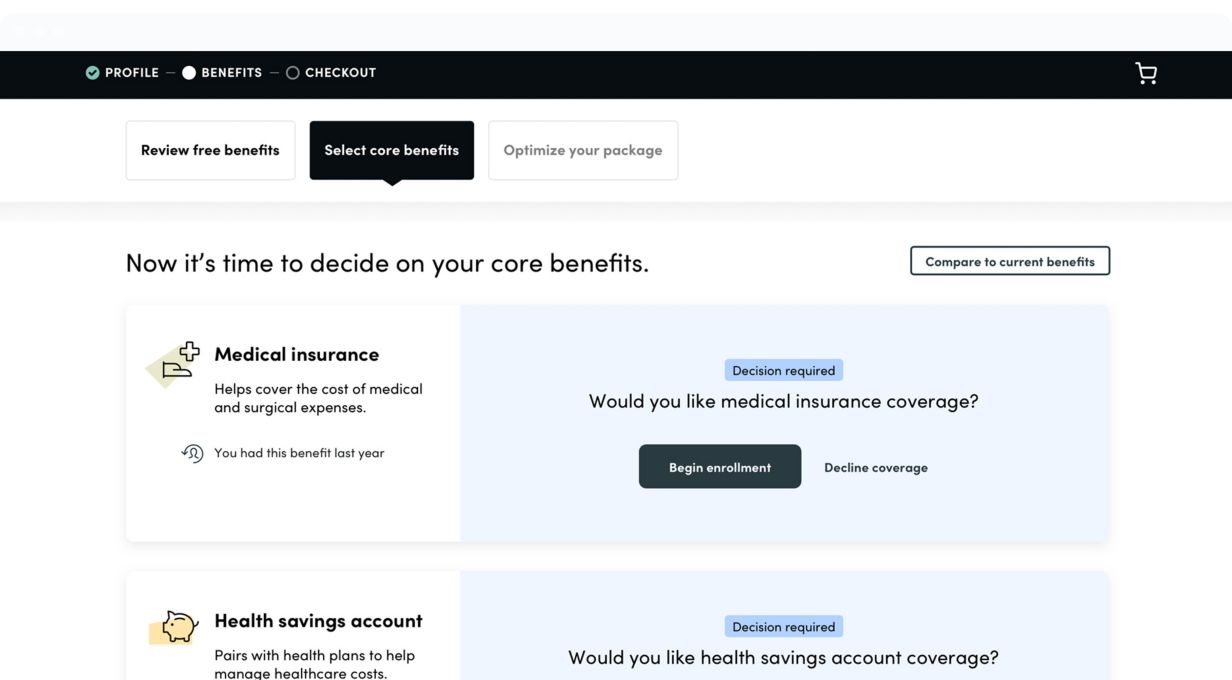Click the piggy bank icon
Screen dimensions: 1232x680
[176, 627]
